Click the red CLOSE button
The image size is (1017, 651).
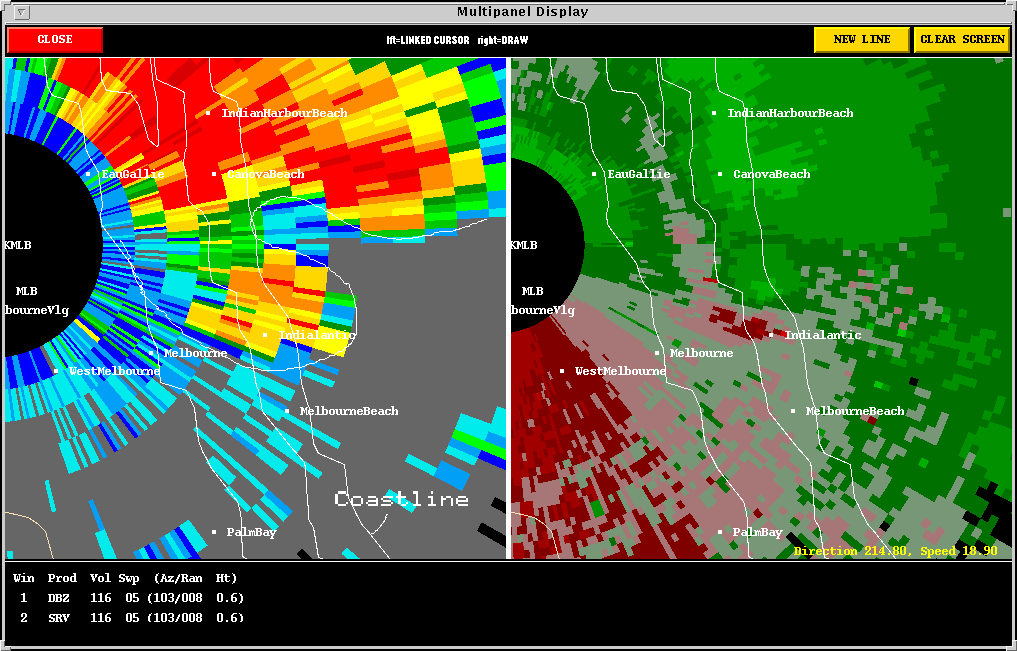point(55,40)
